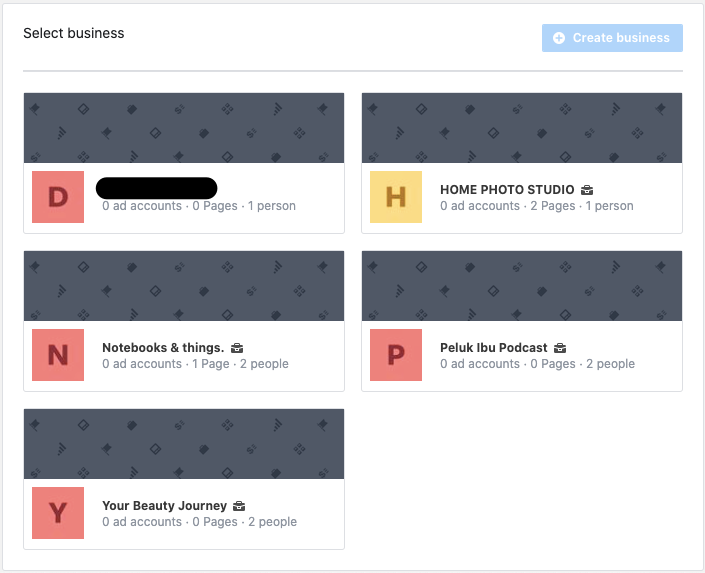705x573 pixels.
Task: Open the Peluk Ibu Podcast business name
Action: pos(494,348)
